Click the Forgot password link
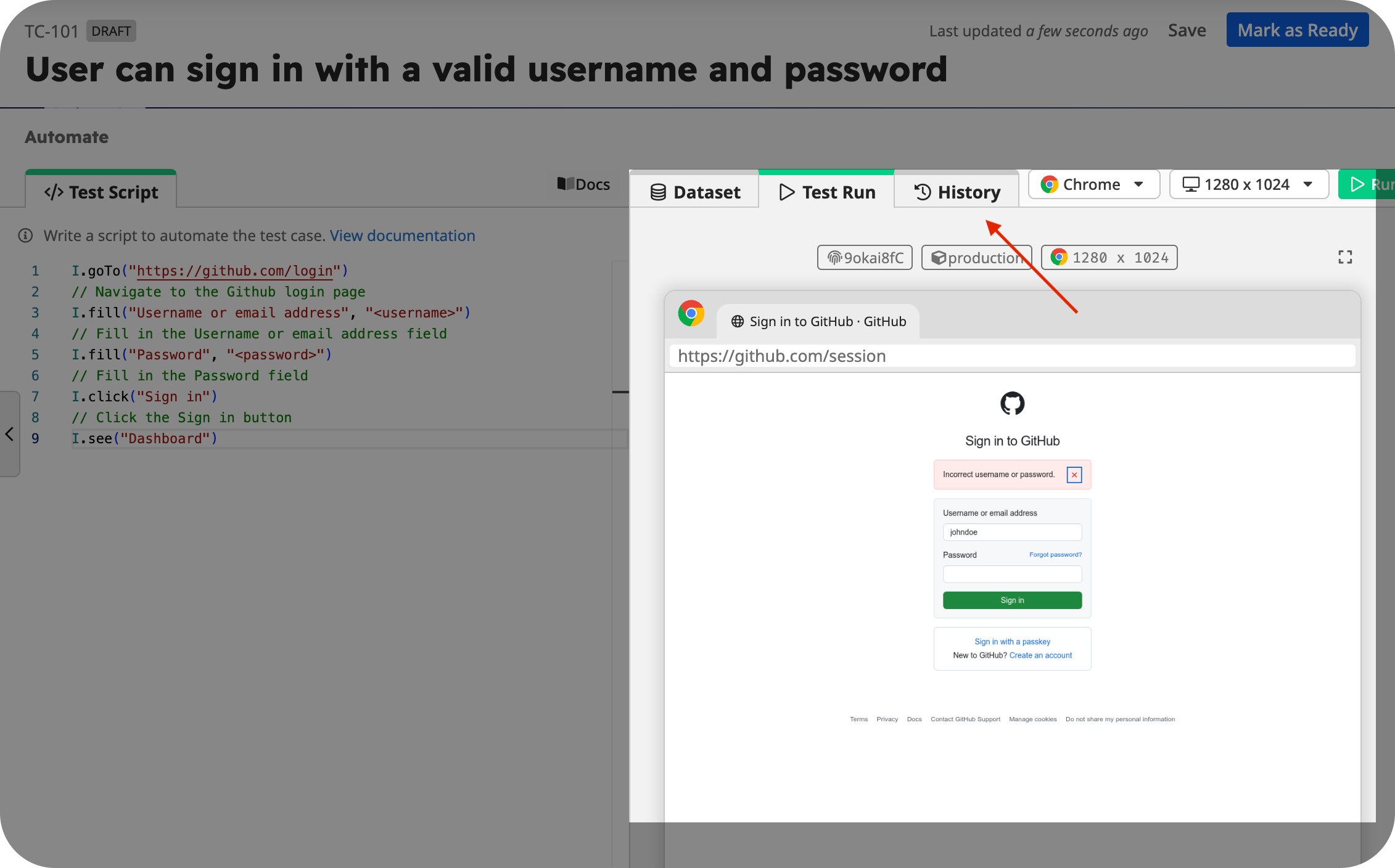This screenshot has height=868, width=1395. [1055, 554]
